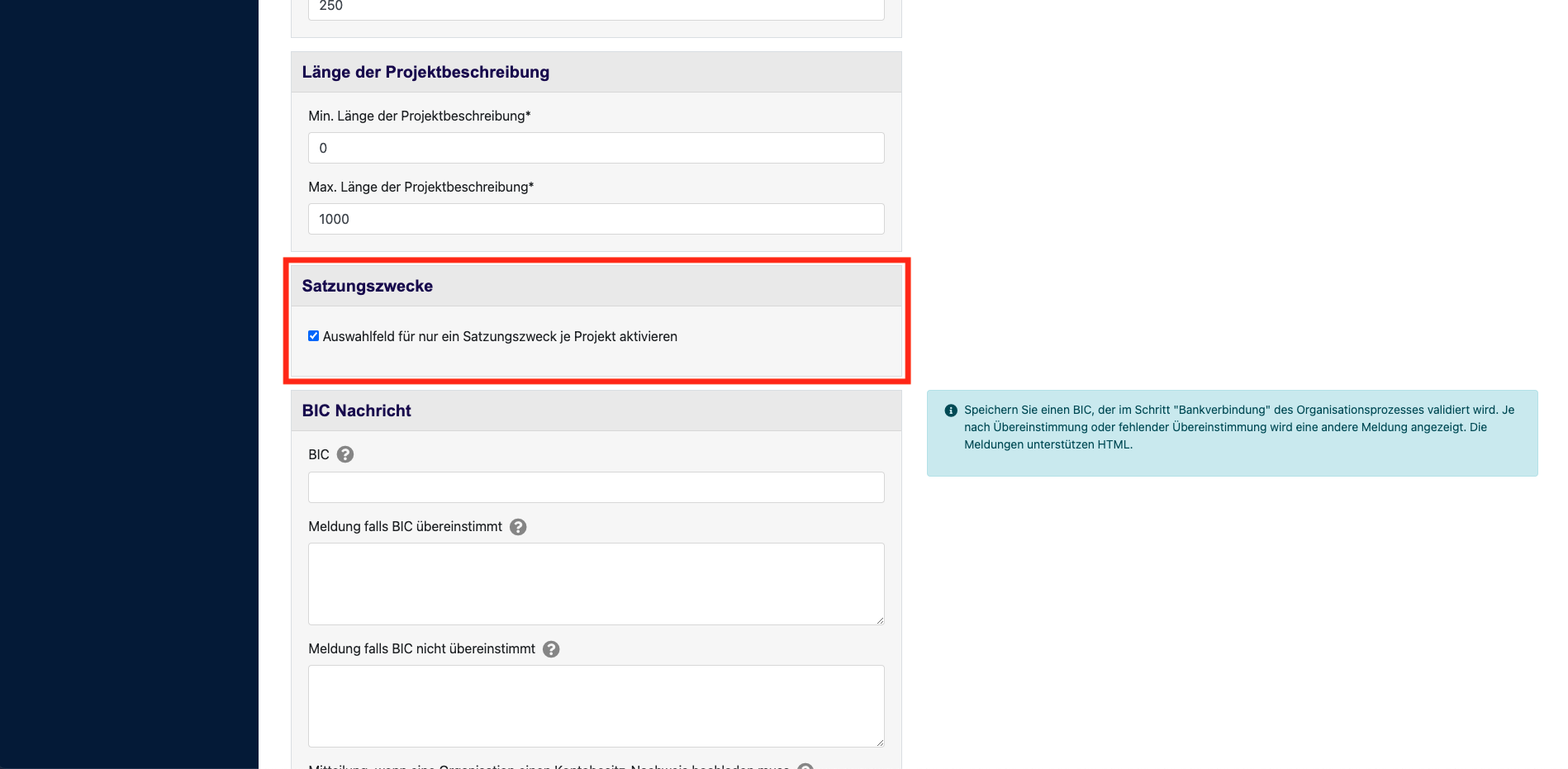Focus the Min. Länge der Projektbeschreibung field
Viewport: 1568px width, 769px height.
tap(596, 148)
